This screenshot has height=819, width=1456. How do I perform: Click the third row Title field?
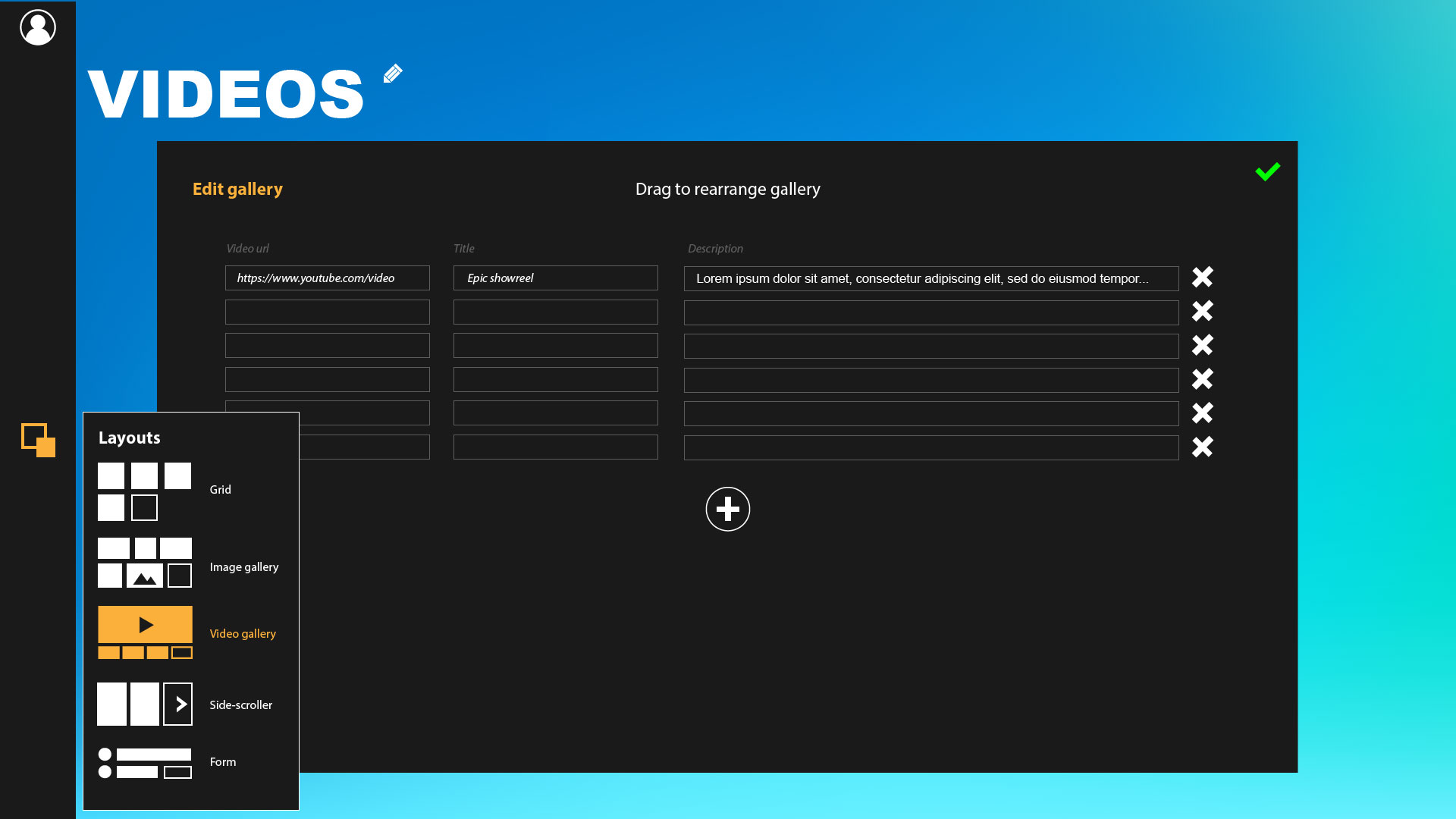pos(556,346)
